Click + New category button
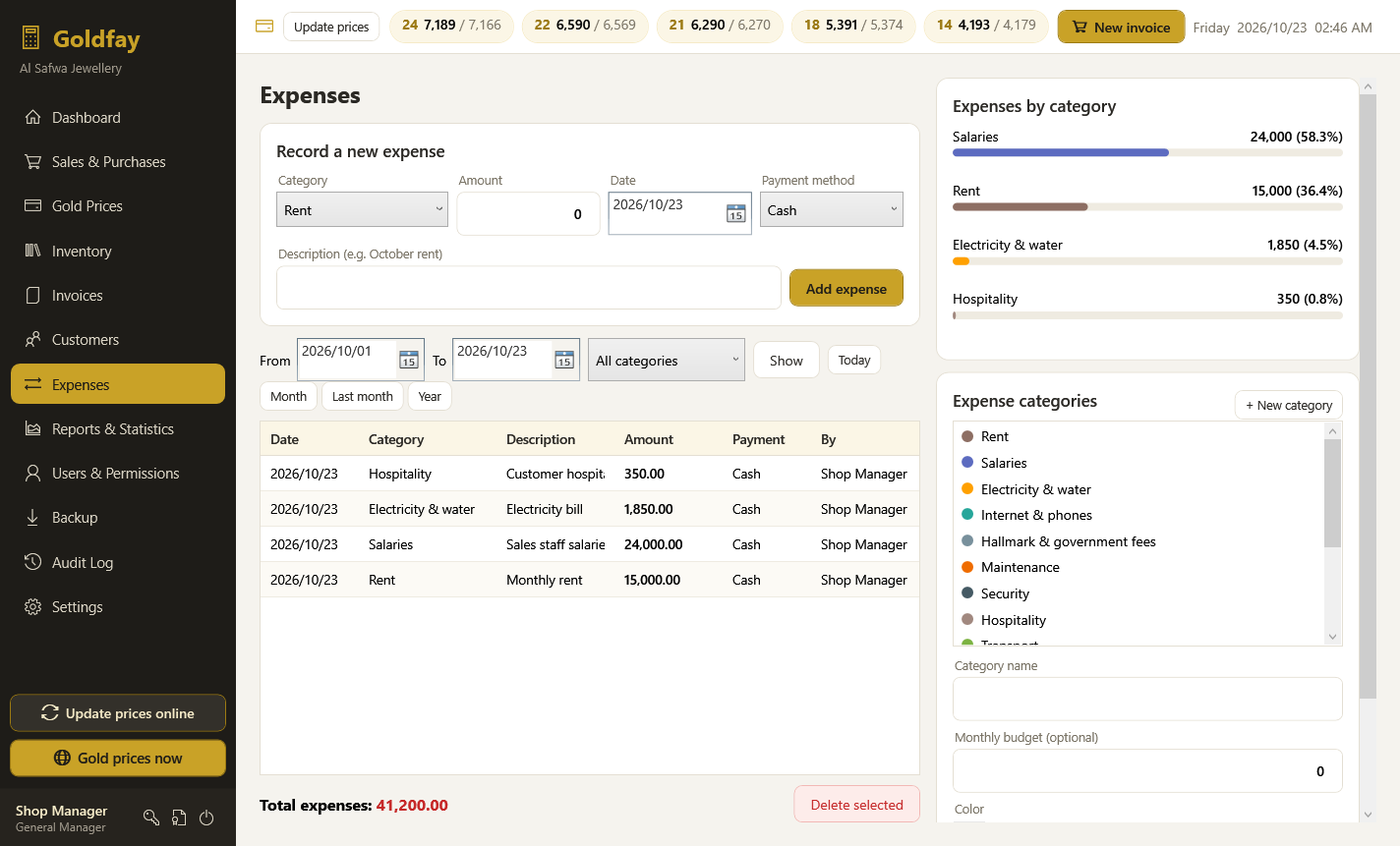1400x846 pixels. click(x=1289, y=405)
